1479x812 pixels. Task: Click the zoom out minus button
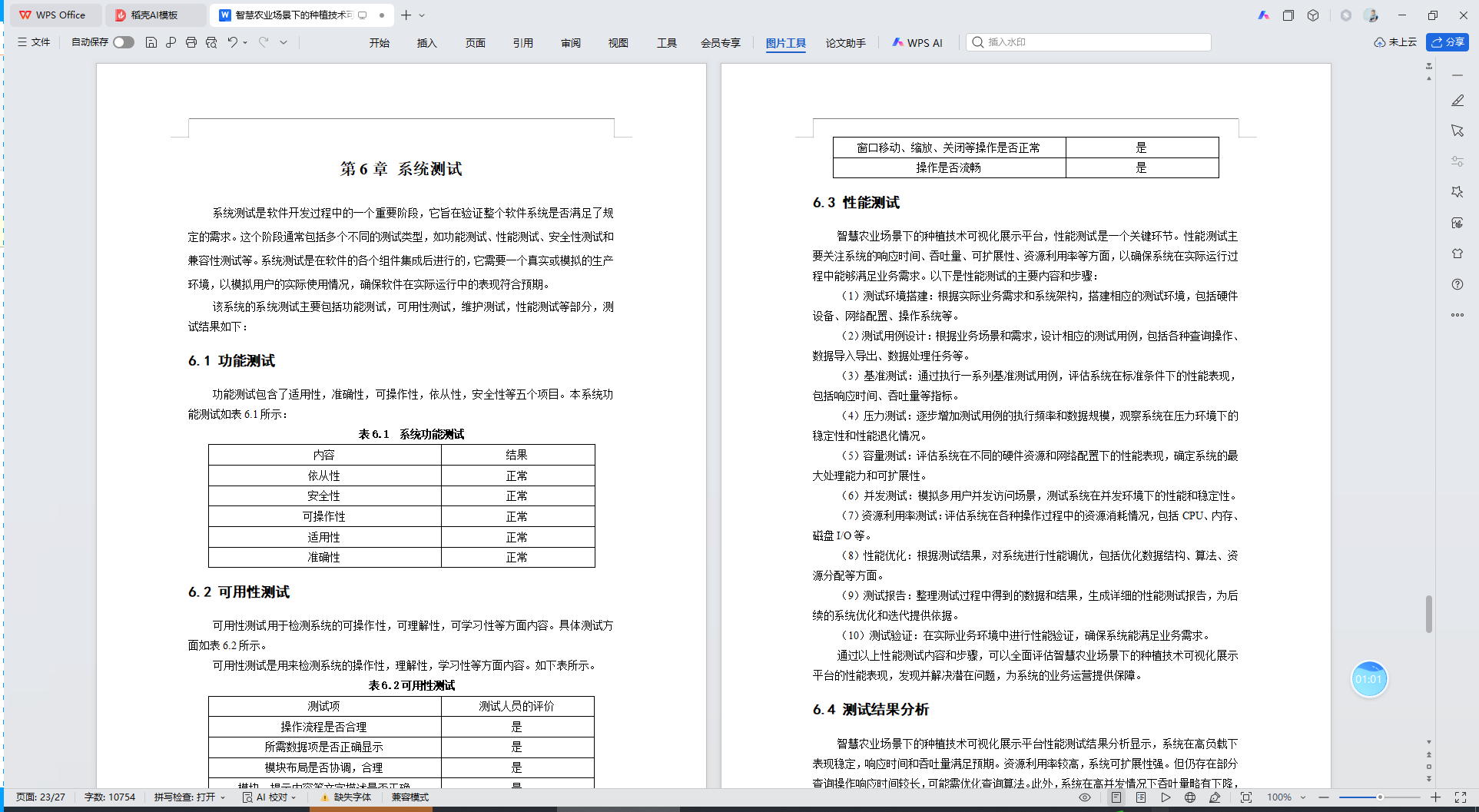[1324, 797]
